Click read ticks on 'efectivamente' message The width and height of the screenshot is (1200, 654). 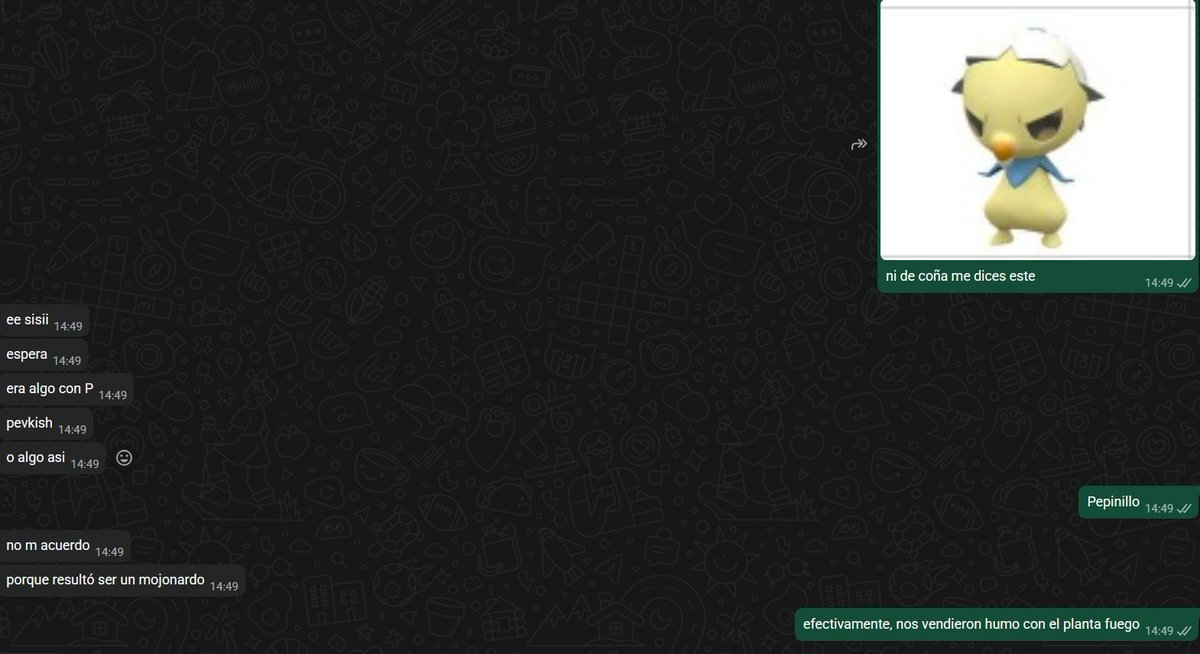coord(1185,631)
